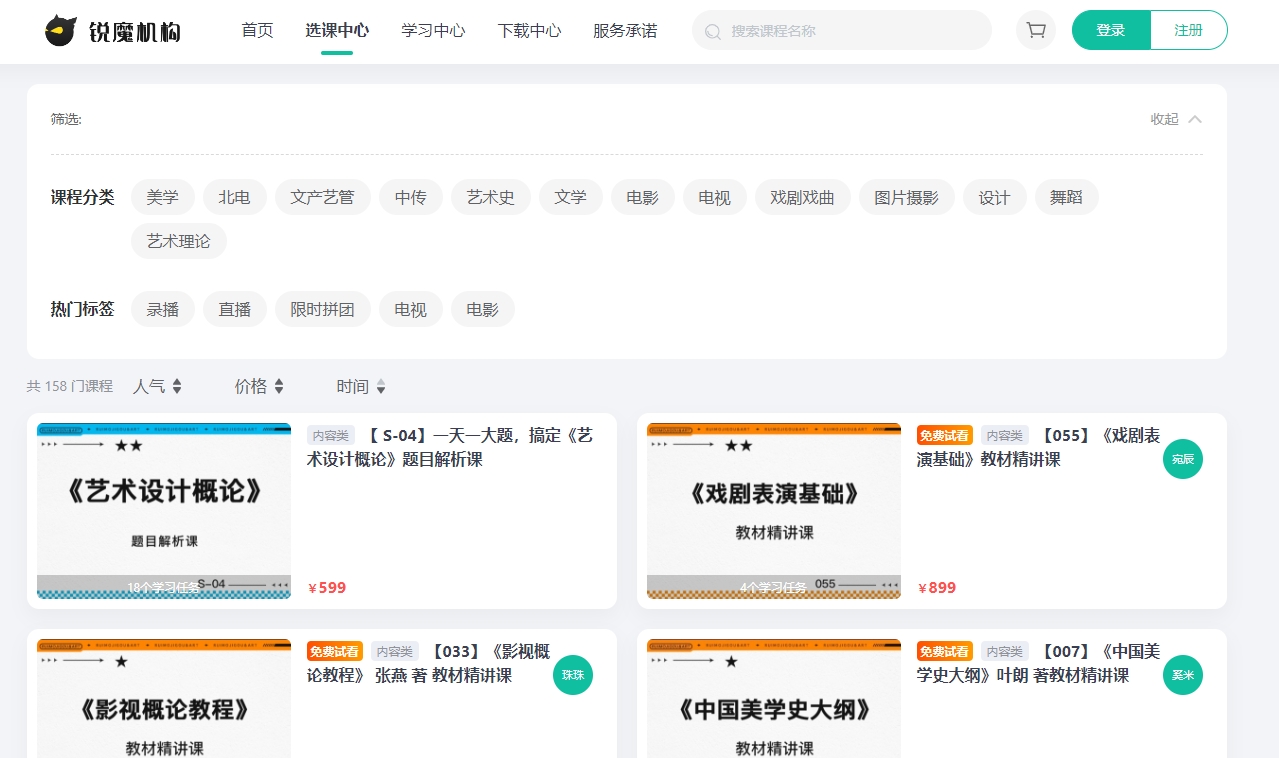Click the 注册 button
Screen dimensions: 1279x758
[1189, 30]
